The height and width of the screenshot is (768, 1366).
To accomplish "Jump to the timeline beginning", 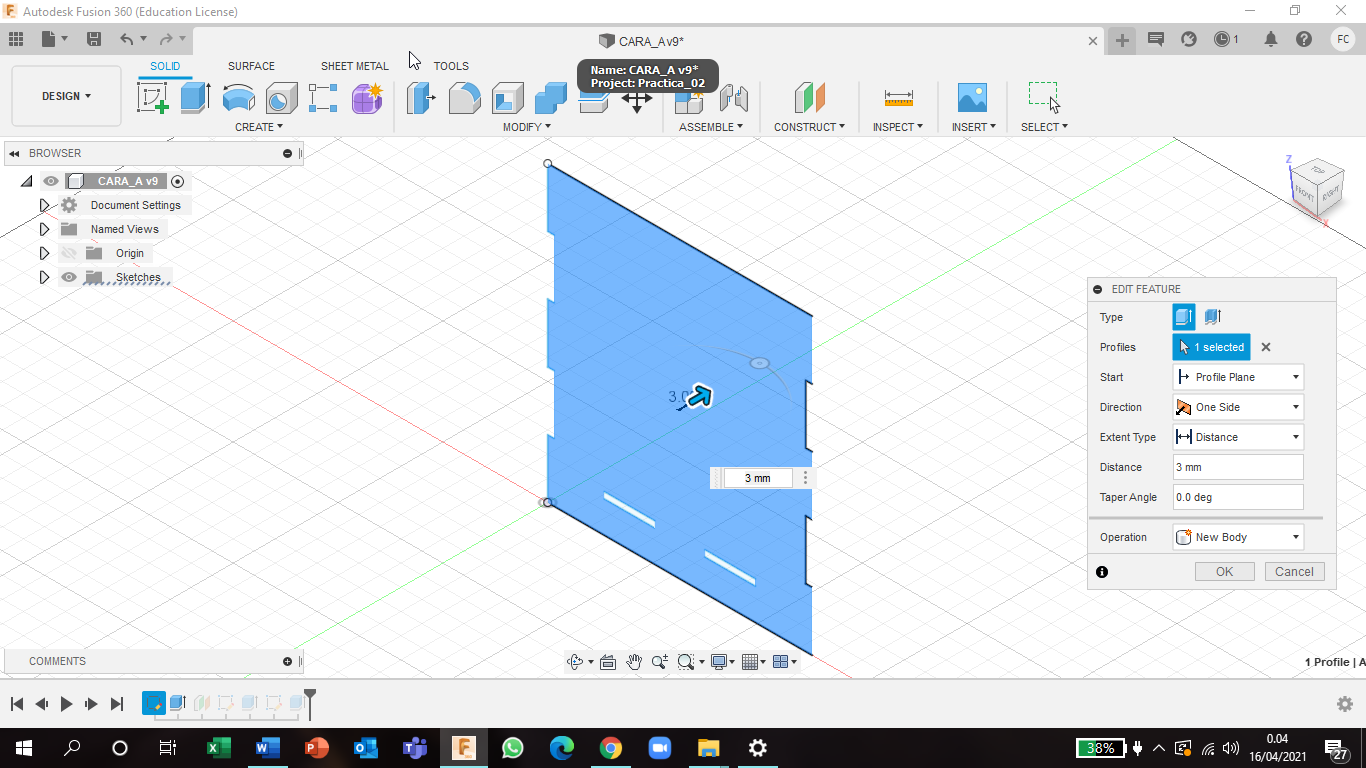I will coord(16,704).
